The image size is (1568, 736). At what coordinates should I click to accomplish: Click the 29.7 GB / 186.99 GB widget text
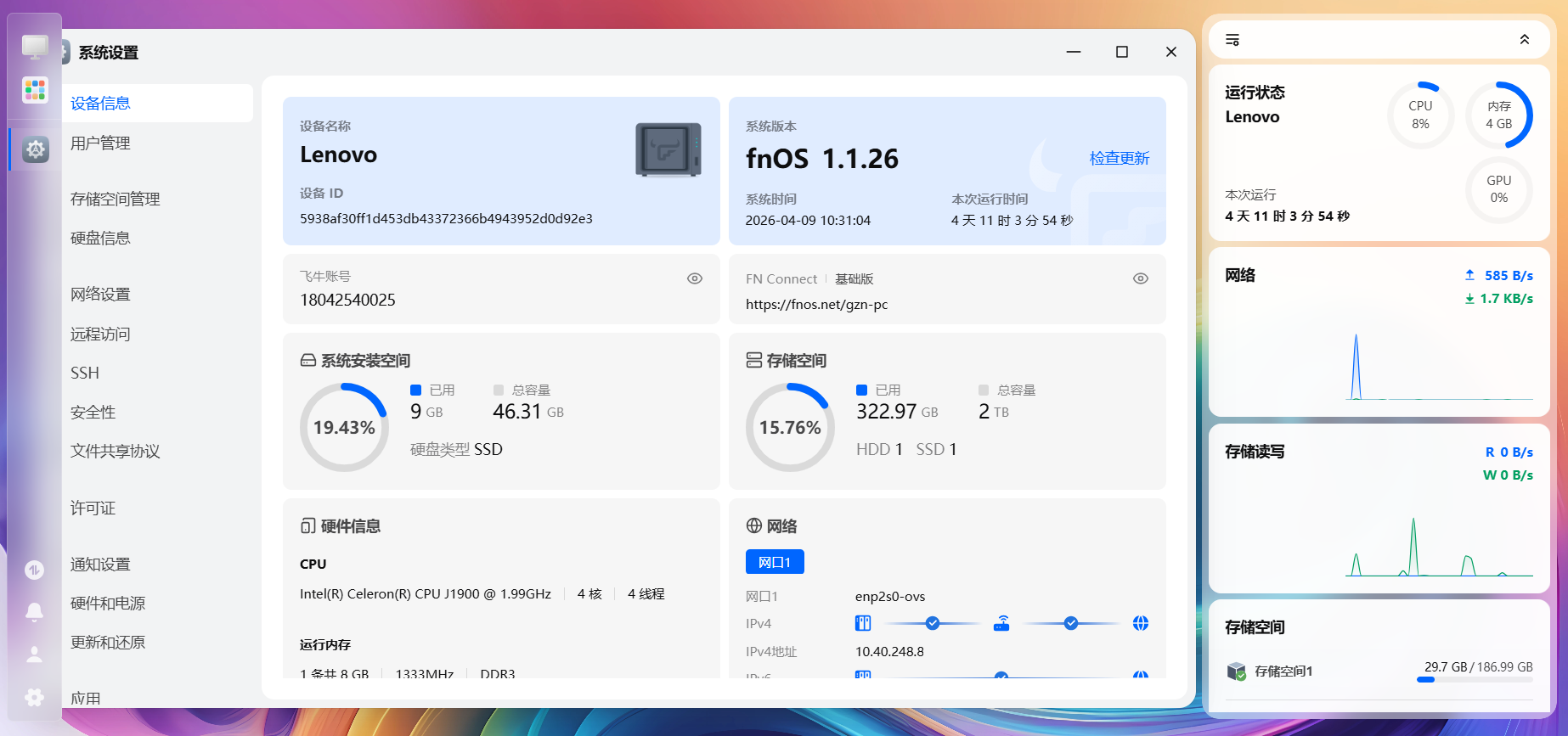pyautogui.click(x=1478, y=667)
